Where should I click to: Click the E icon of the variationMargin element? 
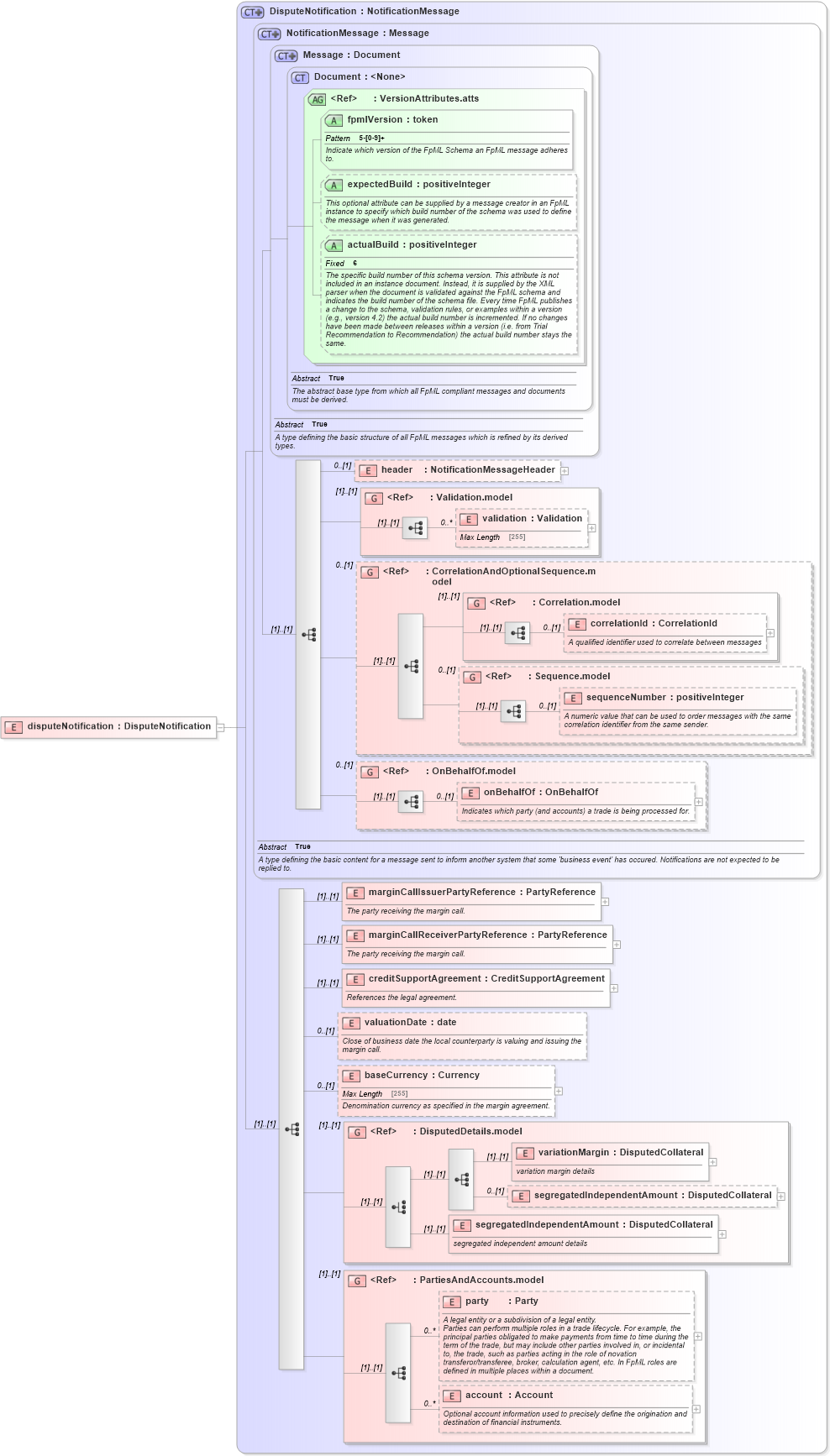(525, 1153)
